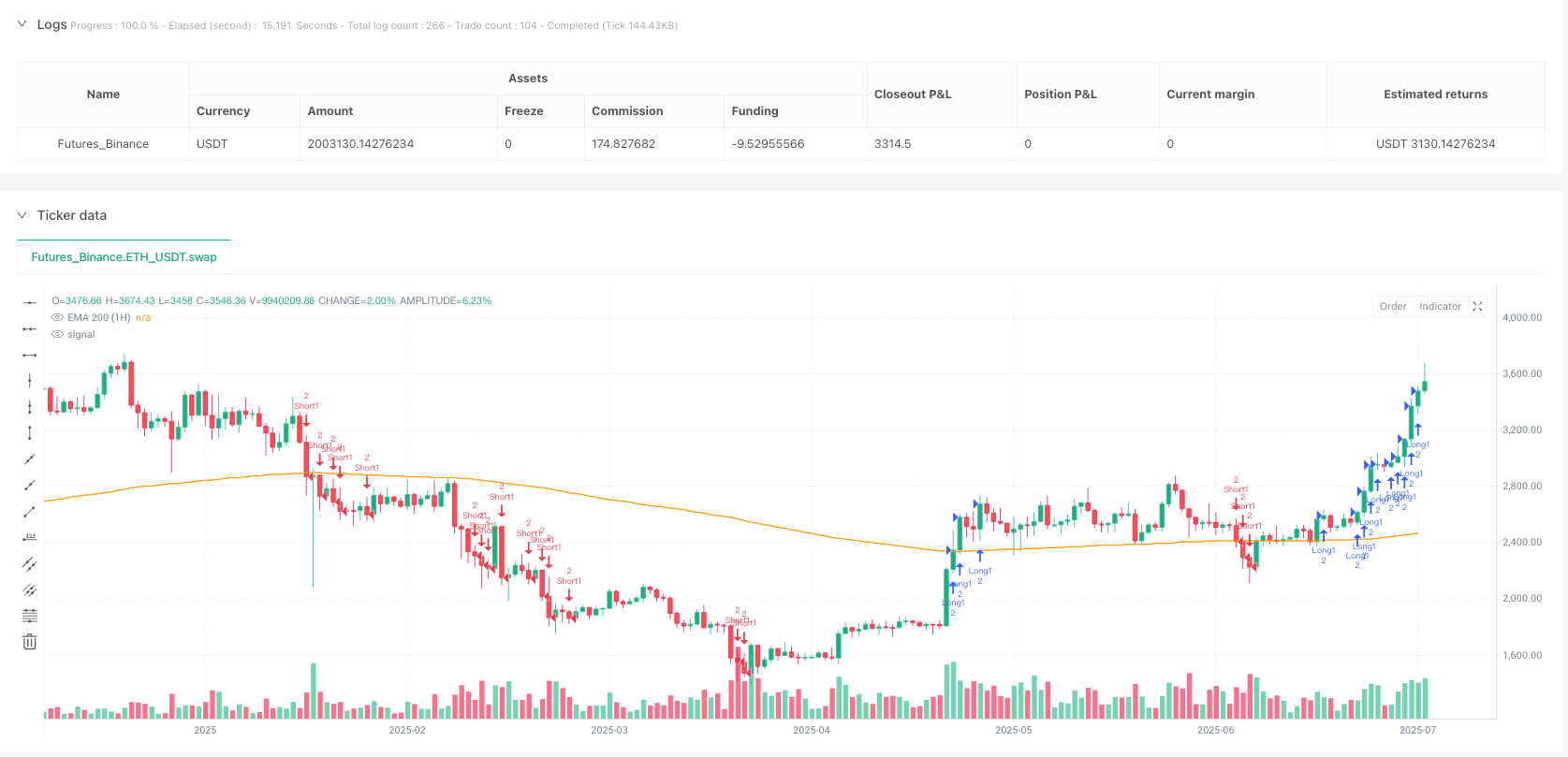Click the Order button on chart
This screenshot has width=1568, height=757.
point(1392,306)
